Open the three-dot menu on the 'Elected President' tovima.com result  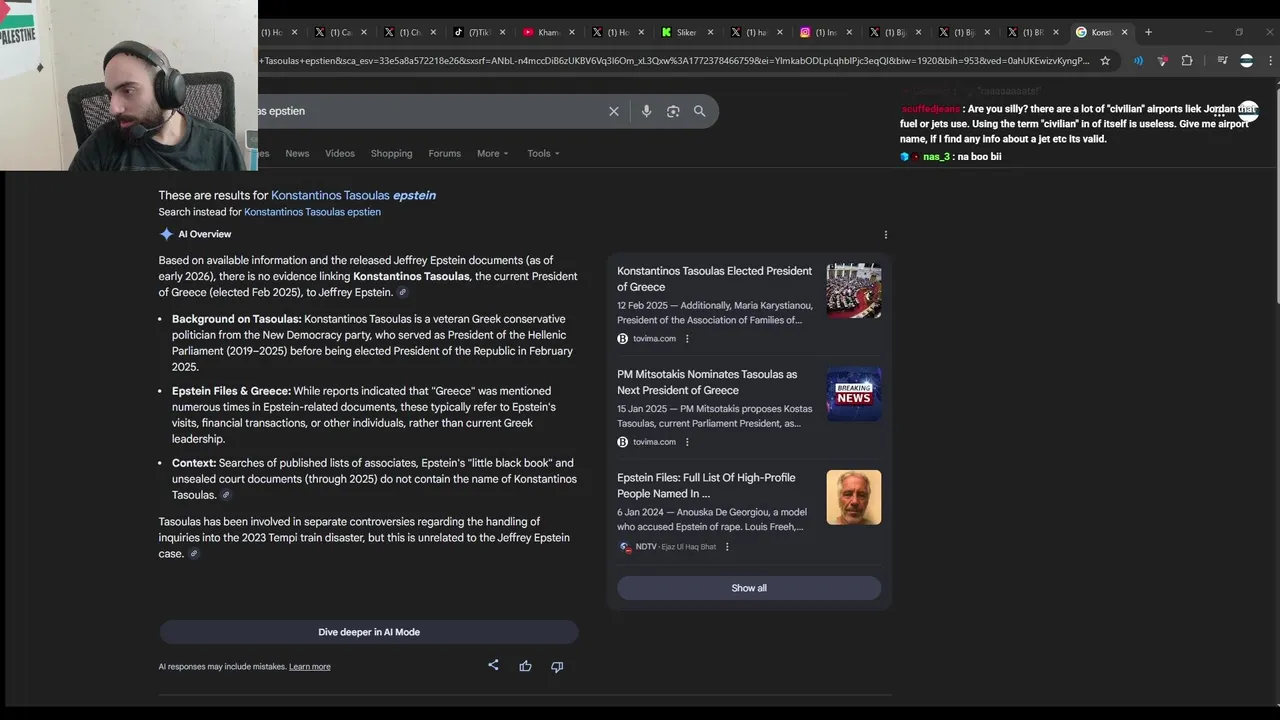(687, 339)
